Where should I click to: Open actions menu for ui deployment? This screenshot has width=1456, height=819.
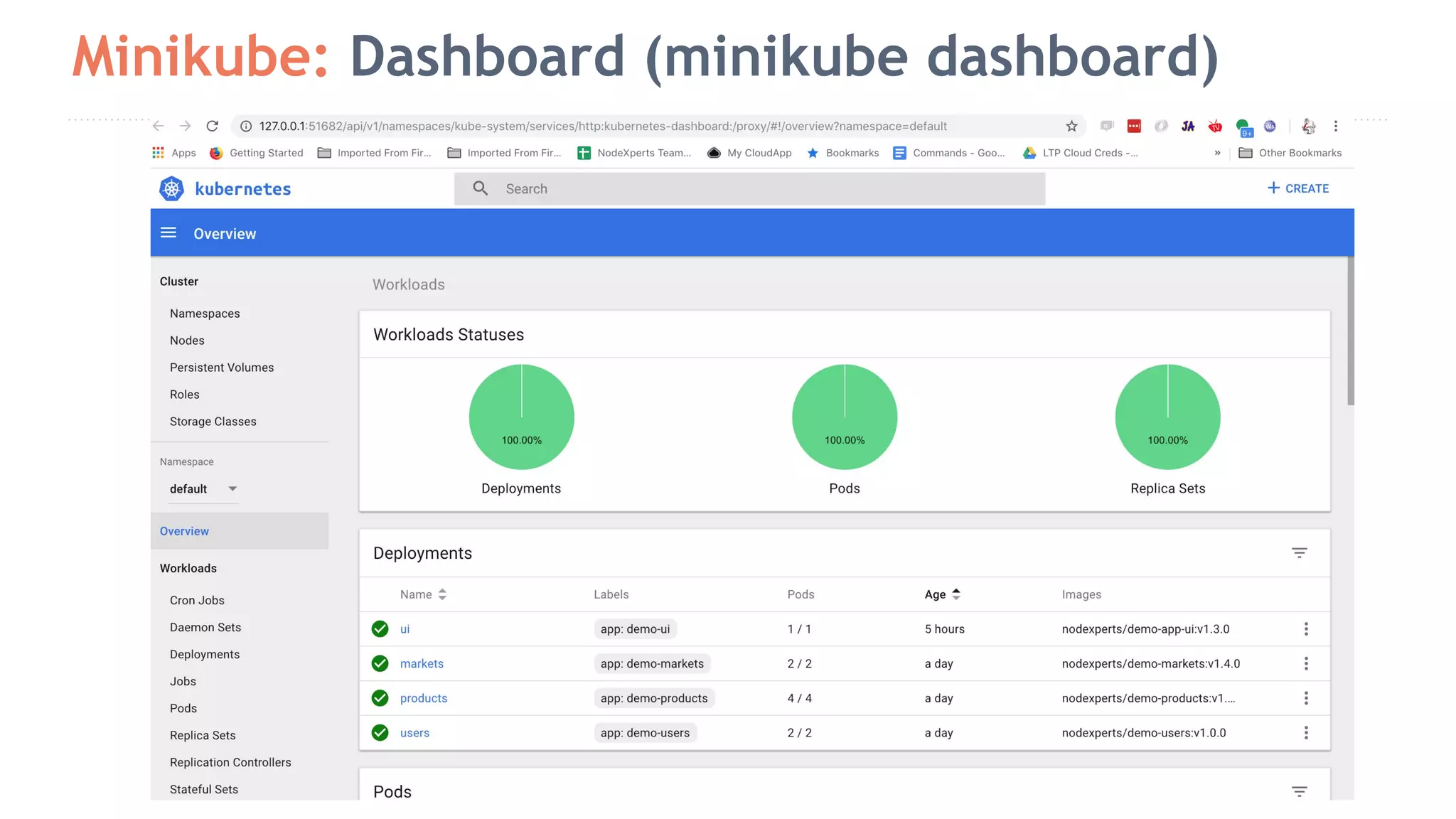(x=1305, y=629)
